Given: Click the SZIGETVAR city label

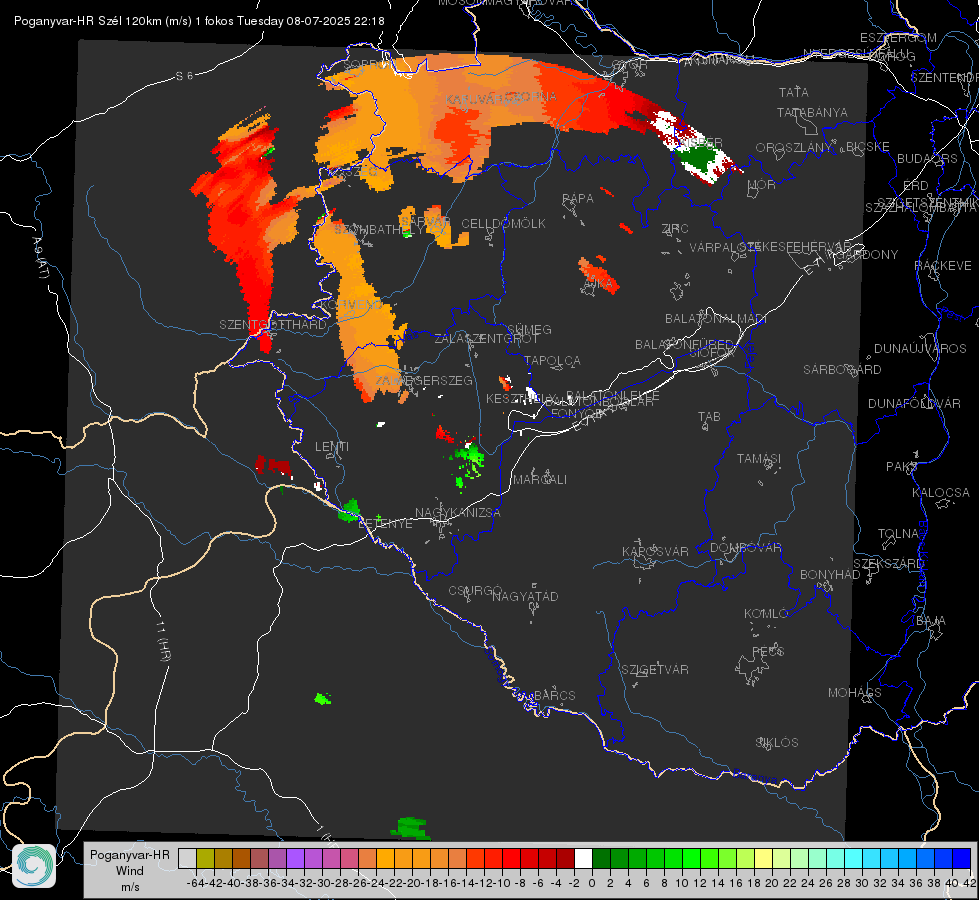Looking at the screenshot, I should tap(655, 670).
